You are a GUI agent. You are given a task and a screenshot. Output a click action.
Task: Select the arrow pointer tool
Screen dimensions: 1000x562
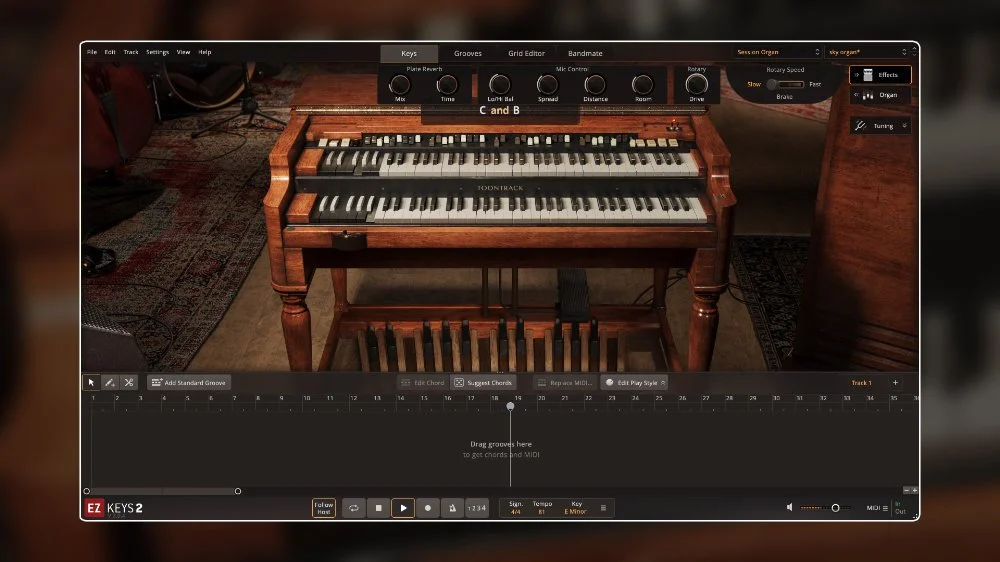[x=91, y=382]
